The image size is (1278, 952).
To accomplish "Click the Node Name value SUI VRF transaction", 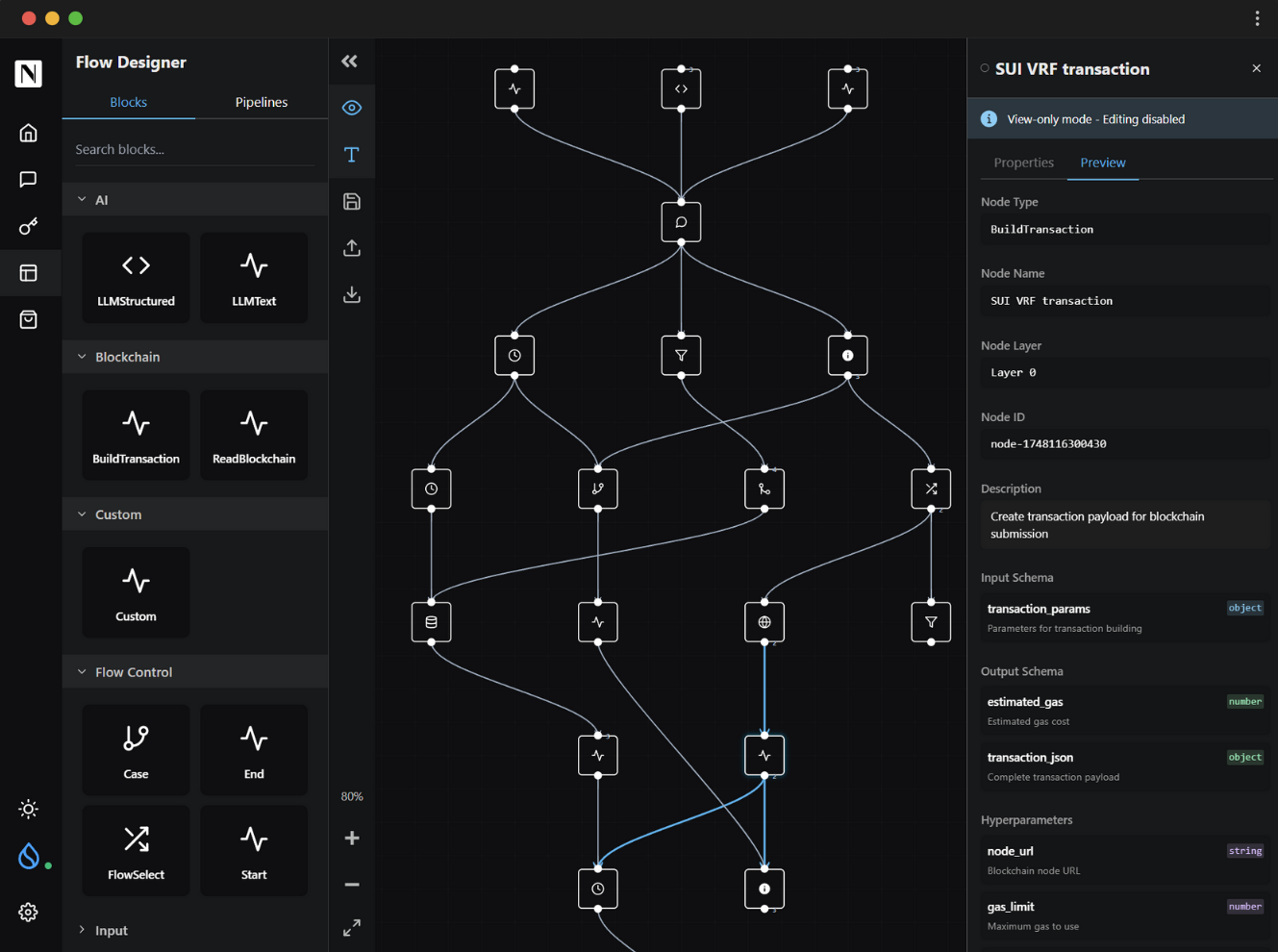I will (x=1126, y=301).
